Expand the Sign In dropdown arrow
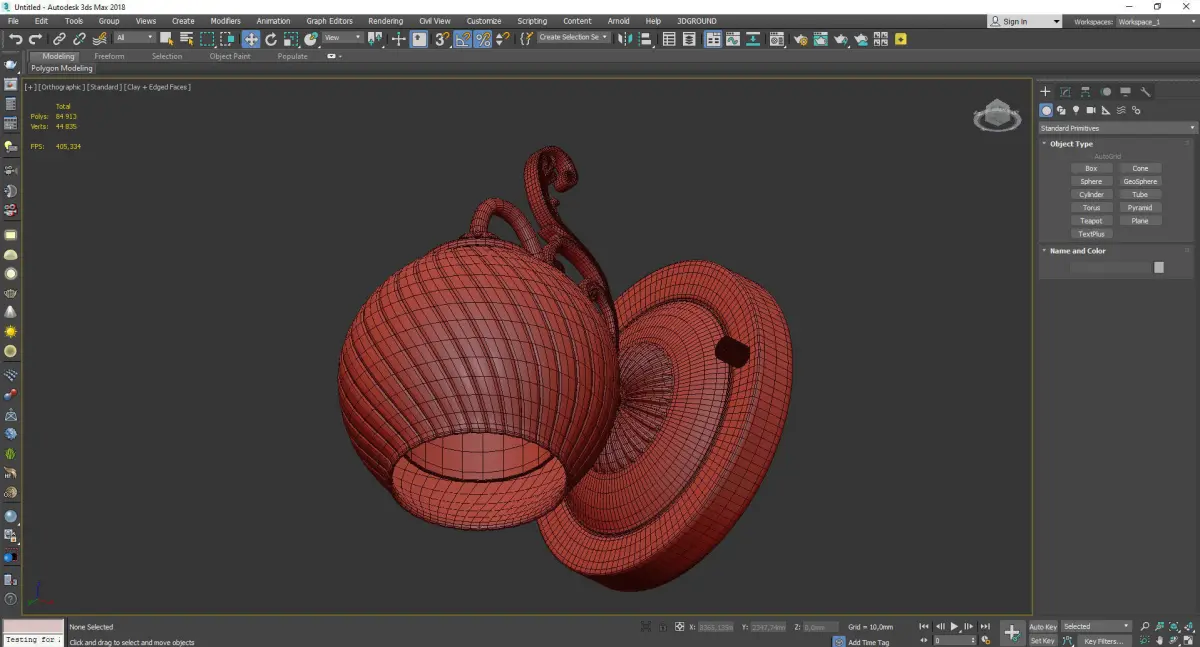The height and width of the screenshot is (647, 1200). [1056, 21]
